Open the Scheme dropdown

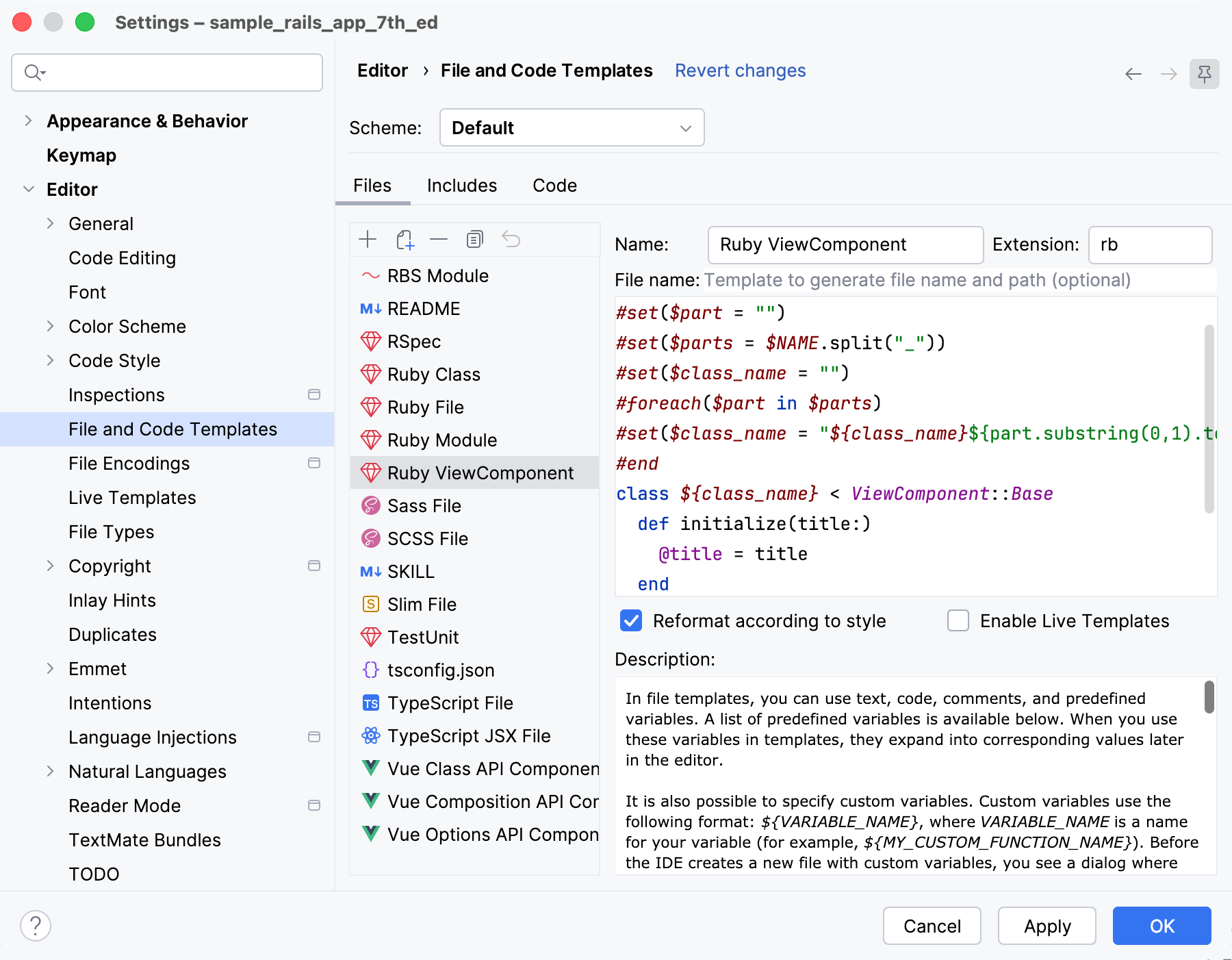pyautogui.click(x=572, y=128)
